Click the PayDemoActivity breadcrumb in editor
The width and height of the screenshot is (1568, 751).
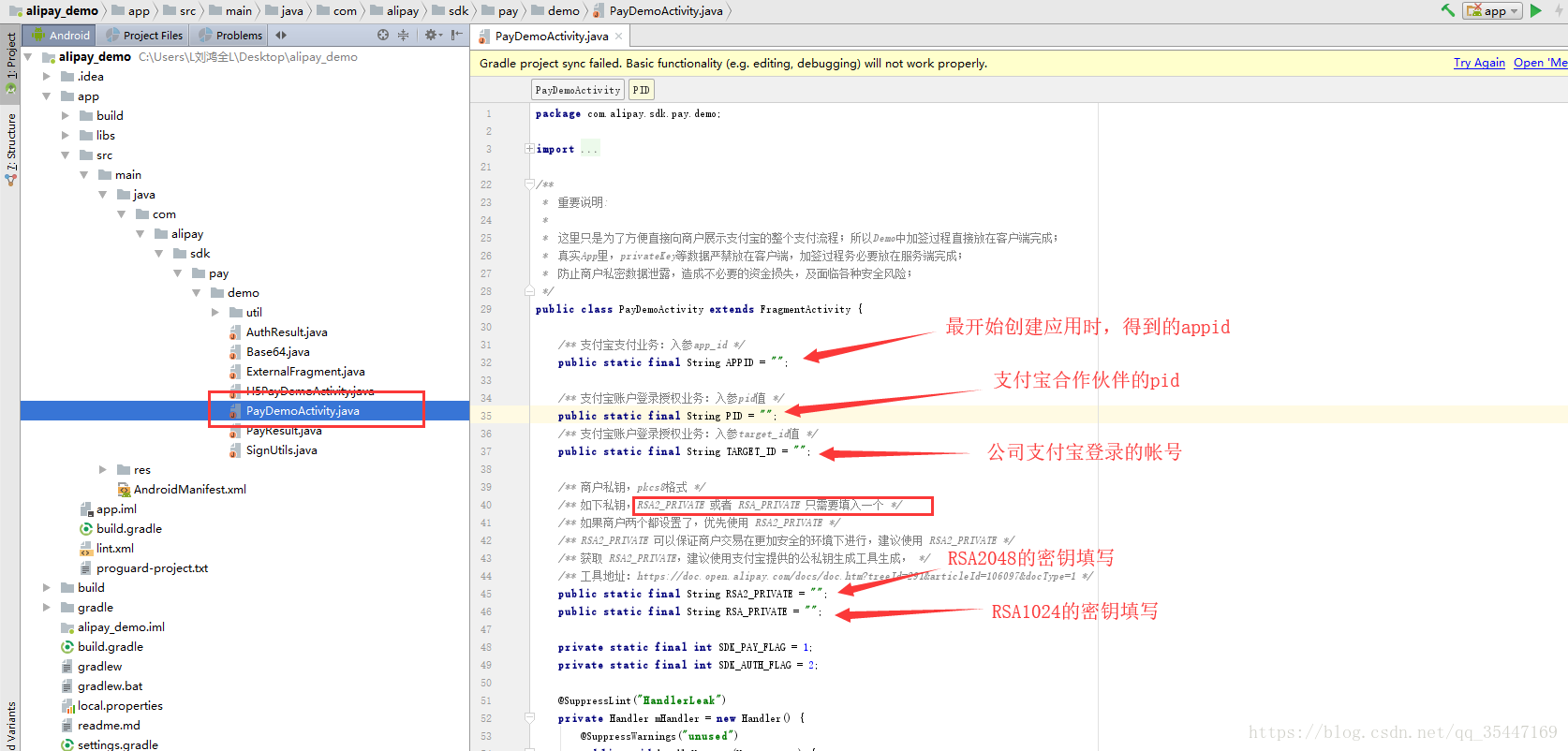(x=578, y=90)
